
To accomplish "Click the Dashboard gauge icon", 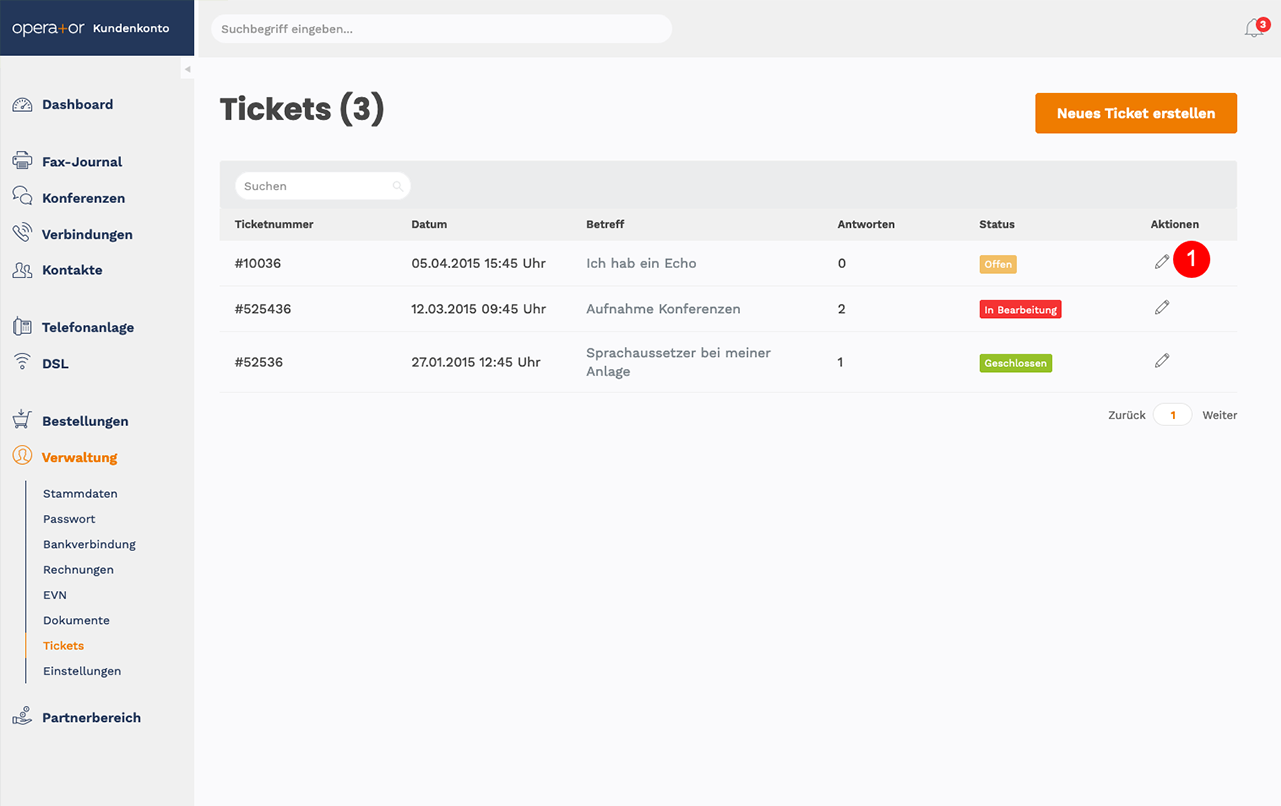I will (x=22, y=104).
